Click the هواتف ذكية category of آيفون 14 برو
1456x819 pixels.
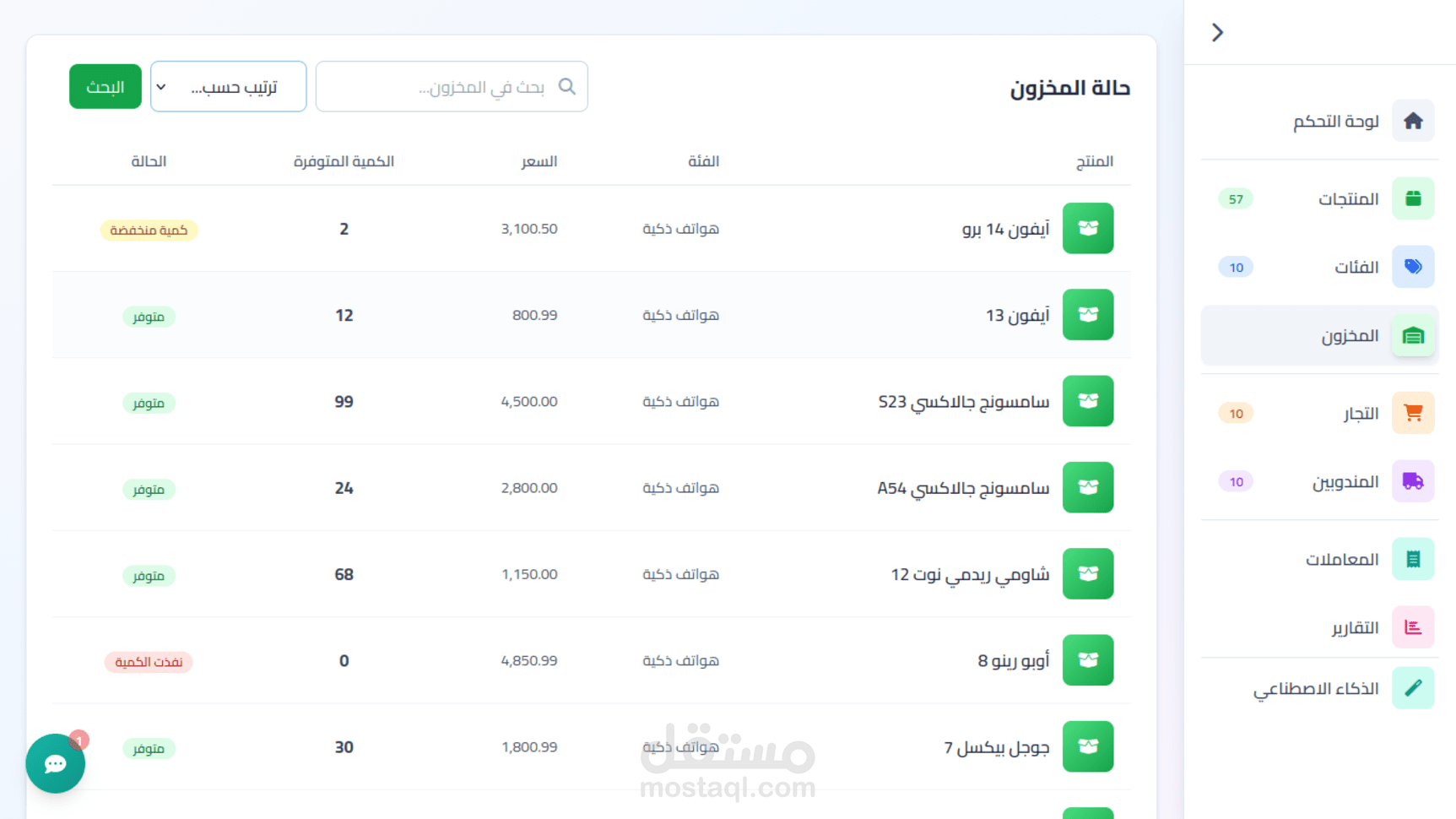tap(680, 229)
